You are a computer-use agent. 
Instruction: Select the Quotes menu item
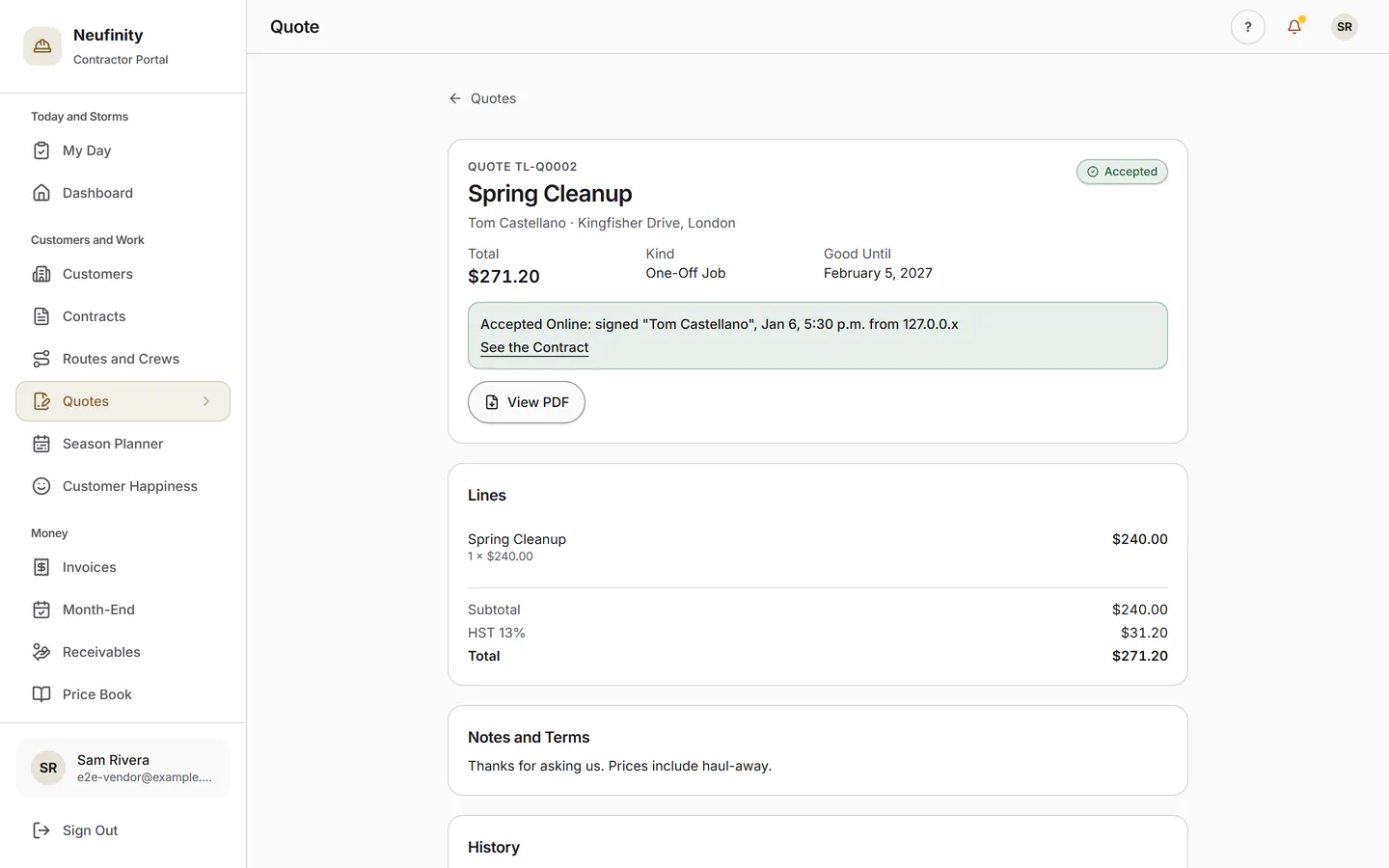[x=123, y=401]
